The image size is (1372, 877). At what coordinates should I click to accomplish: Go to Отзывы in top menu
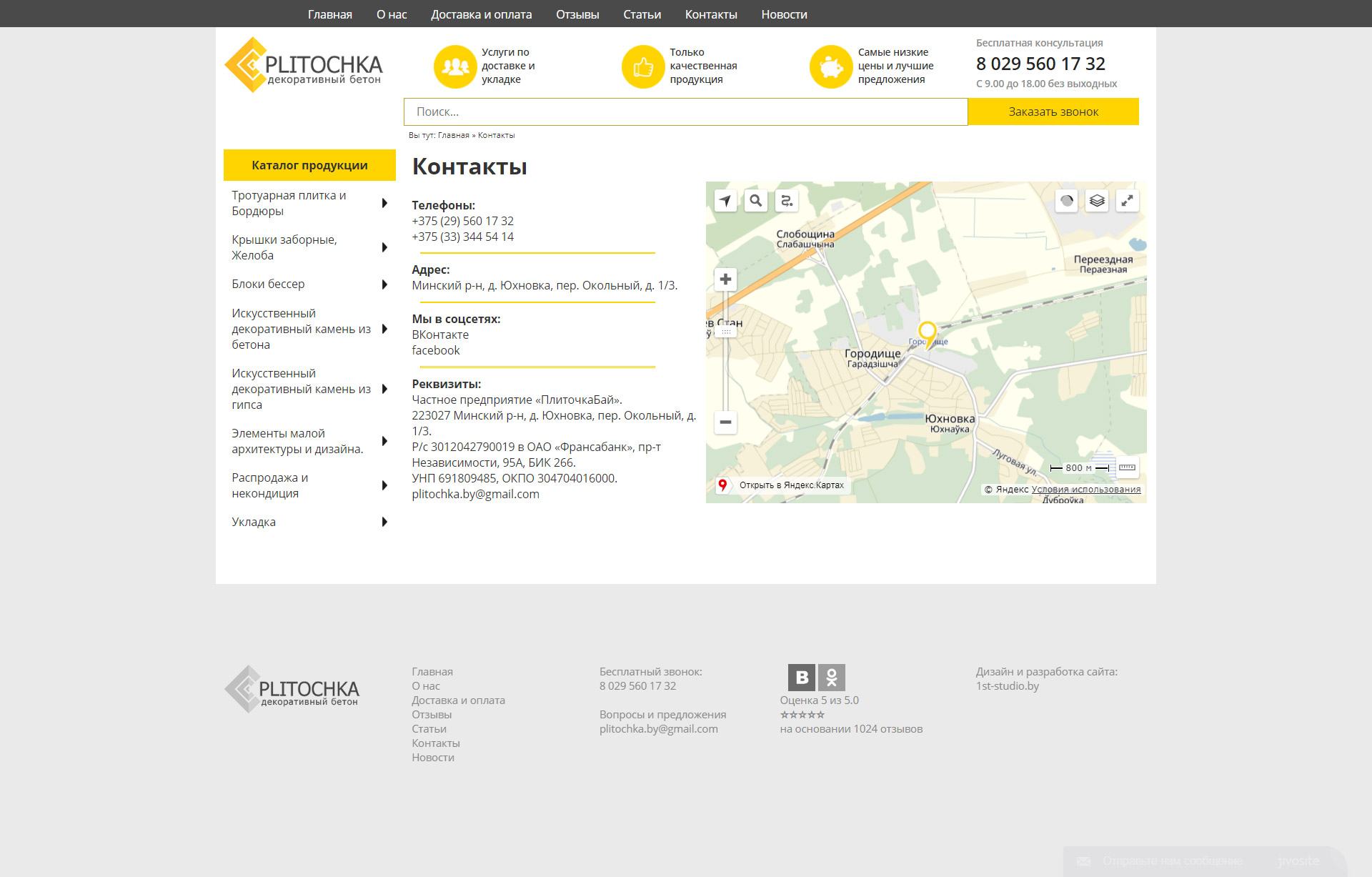click(x=577, y=14)
